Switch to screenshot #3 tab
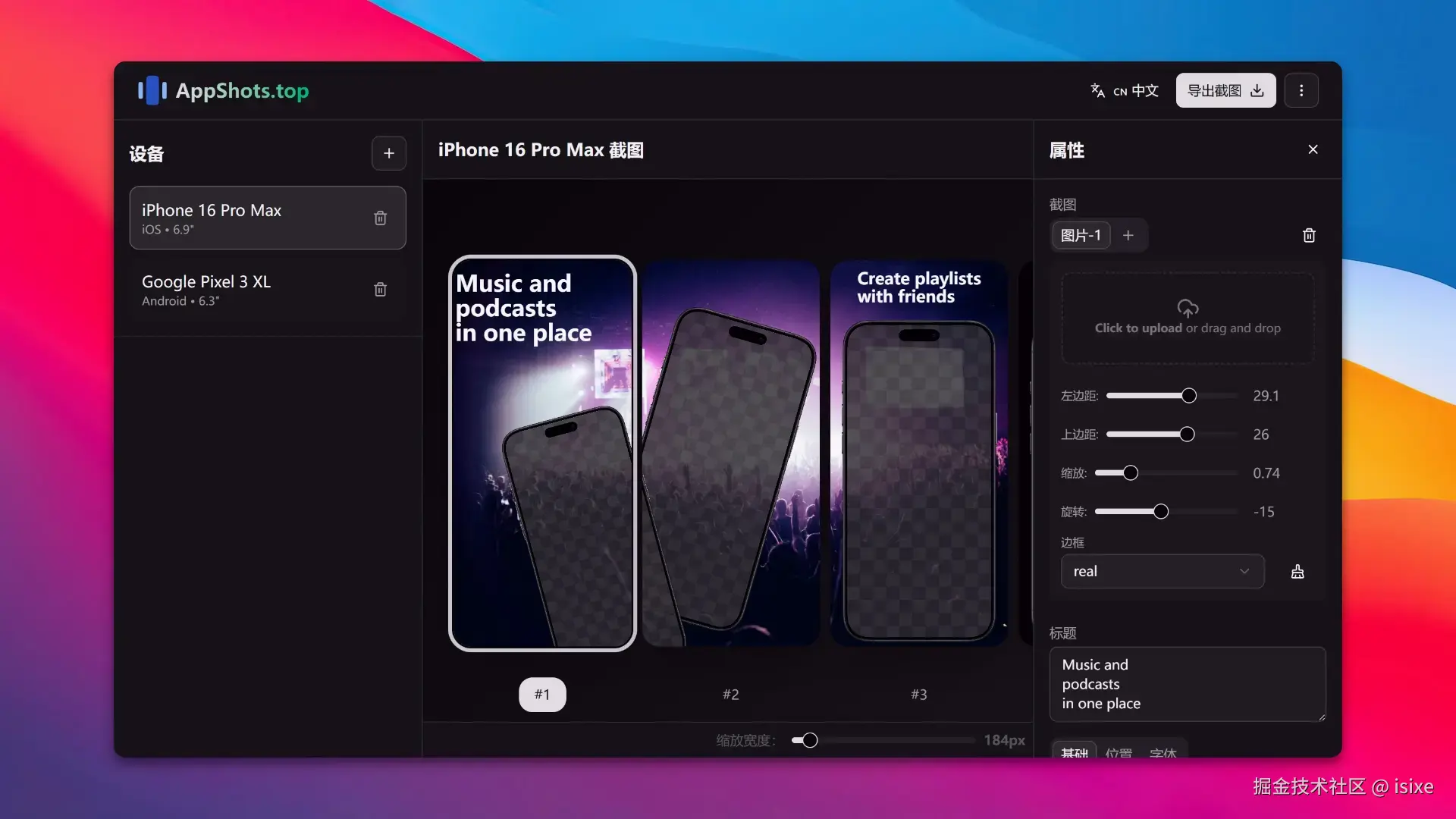This screenshot has width=1456, height=819. click(918, 695)
